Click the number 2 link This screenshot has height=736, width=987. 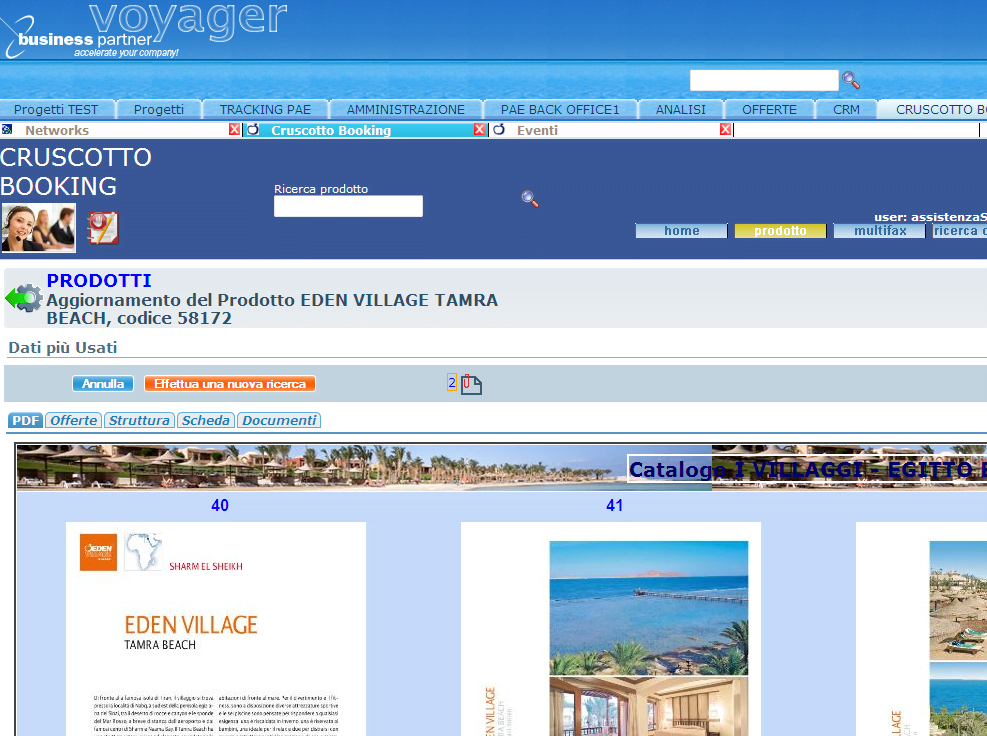coord(451,382)
